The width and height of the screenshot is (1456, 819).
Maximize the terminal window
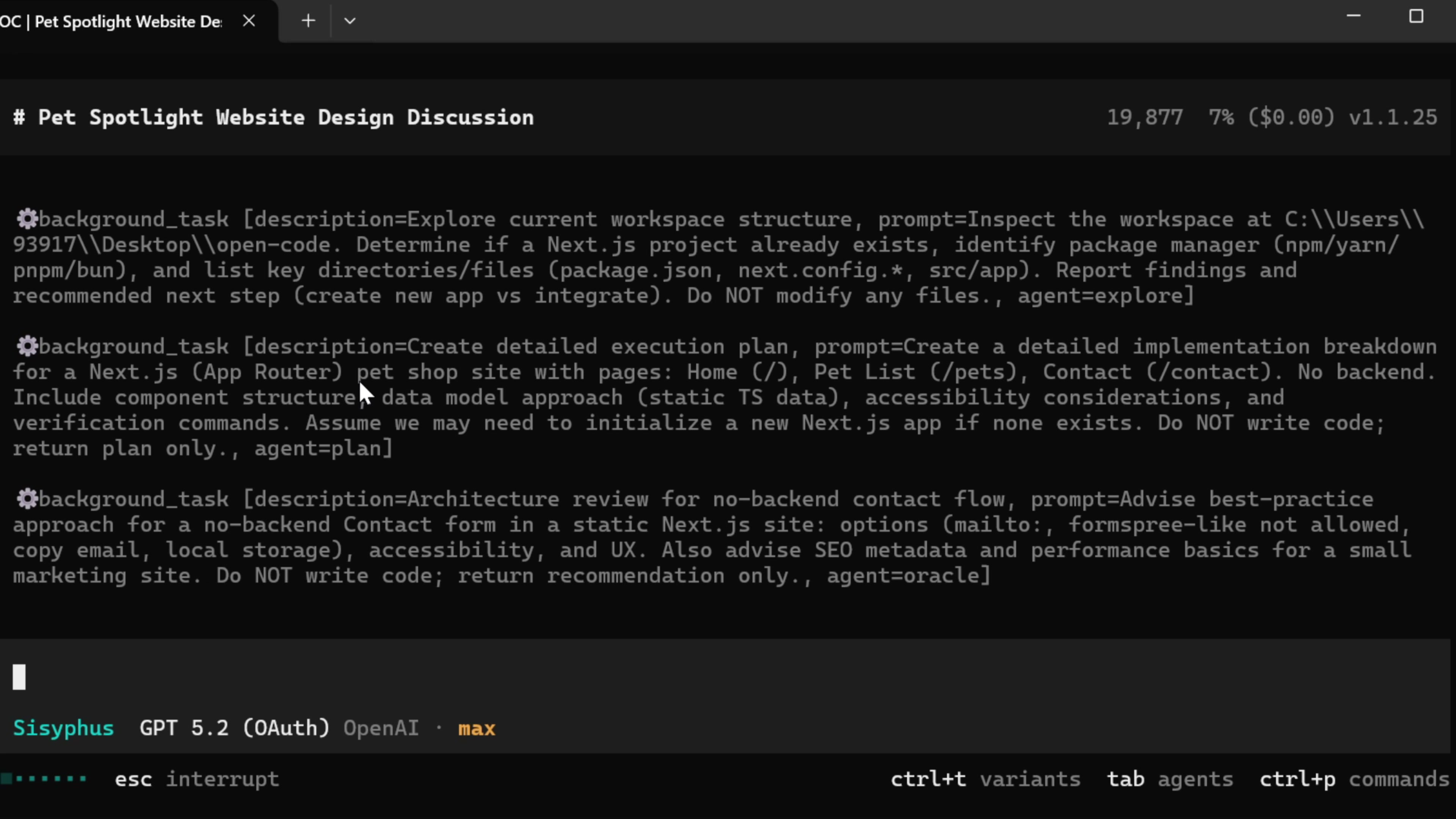click(1416, 16)
